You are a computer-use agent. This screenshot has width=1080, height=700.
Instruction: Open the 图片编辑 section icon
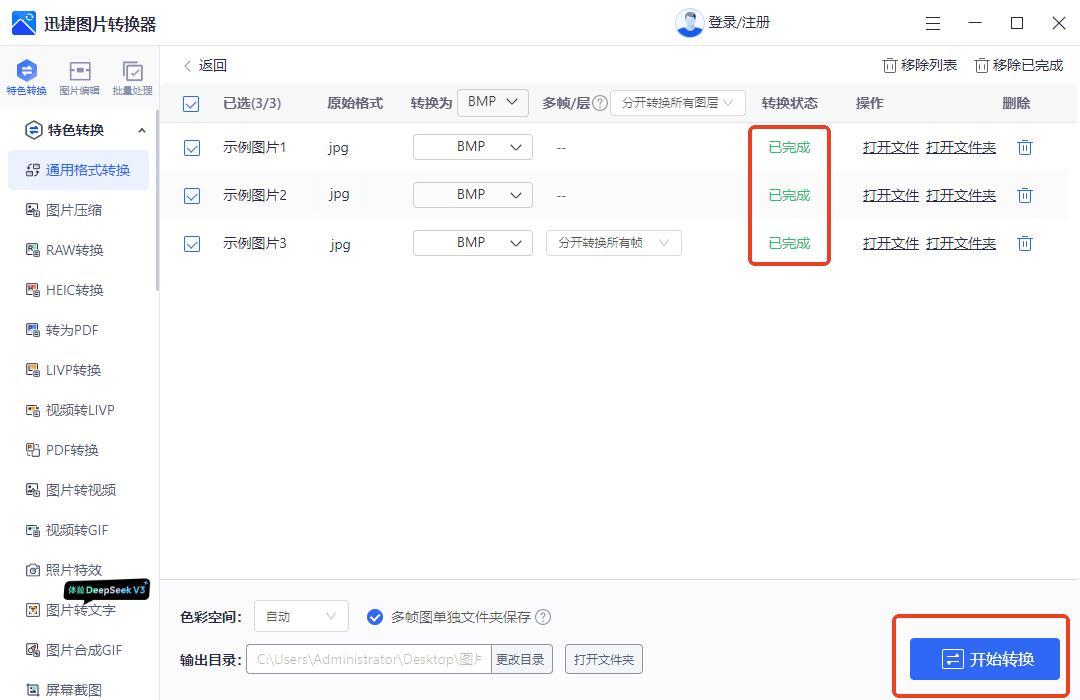click(79, 77)
